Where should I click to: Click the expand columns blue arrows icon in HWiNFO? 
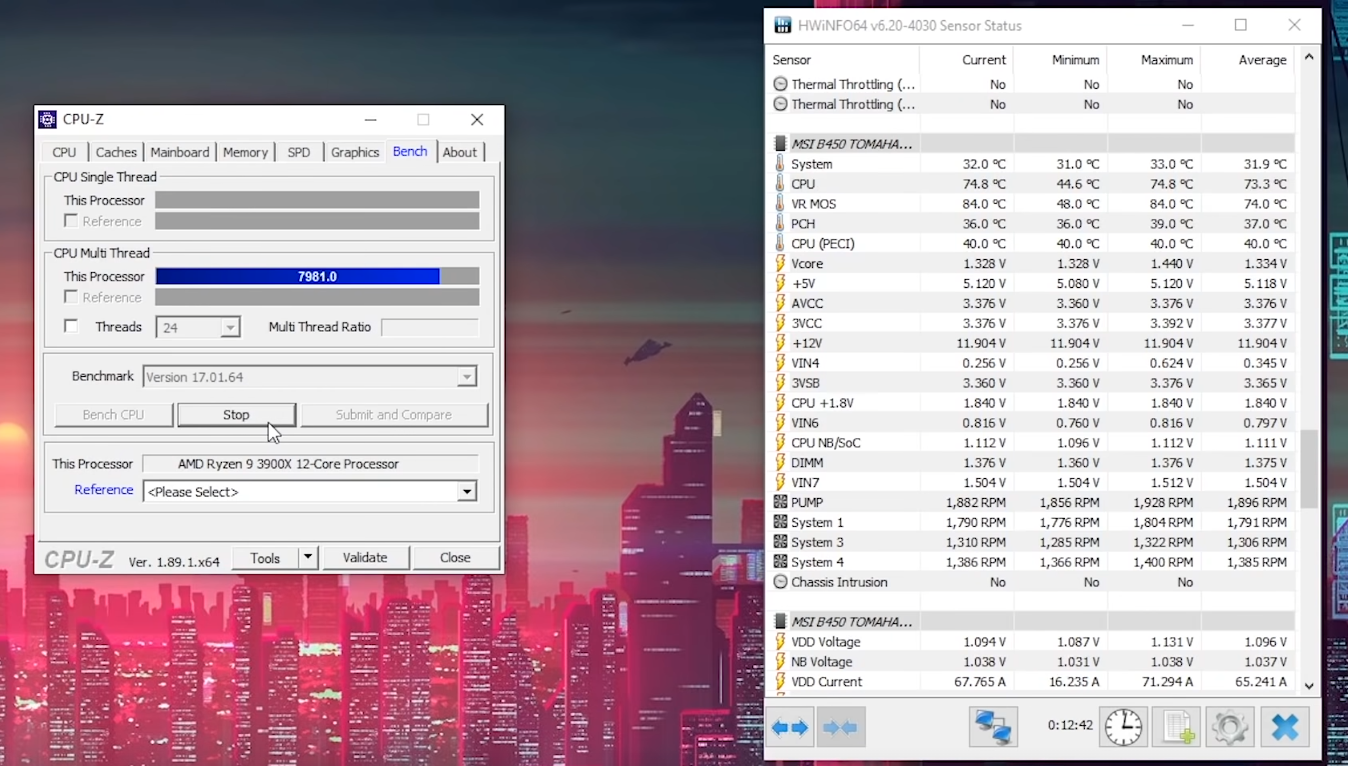point(790,727)
